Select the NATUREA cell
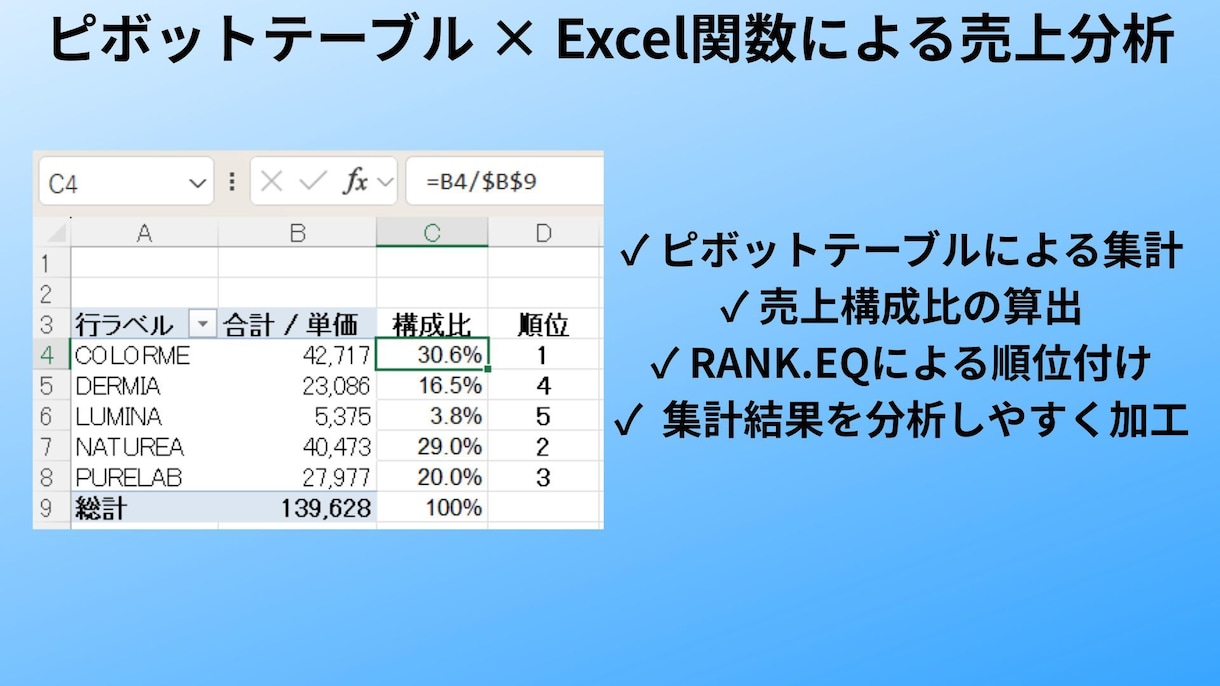The height and width of the screenshot is (686, 1220). [144, 447]
